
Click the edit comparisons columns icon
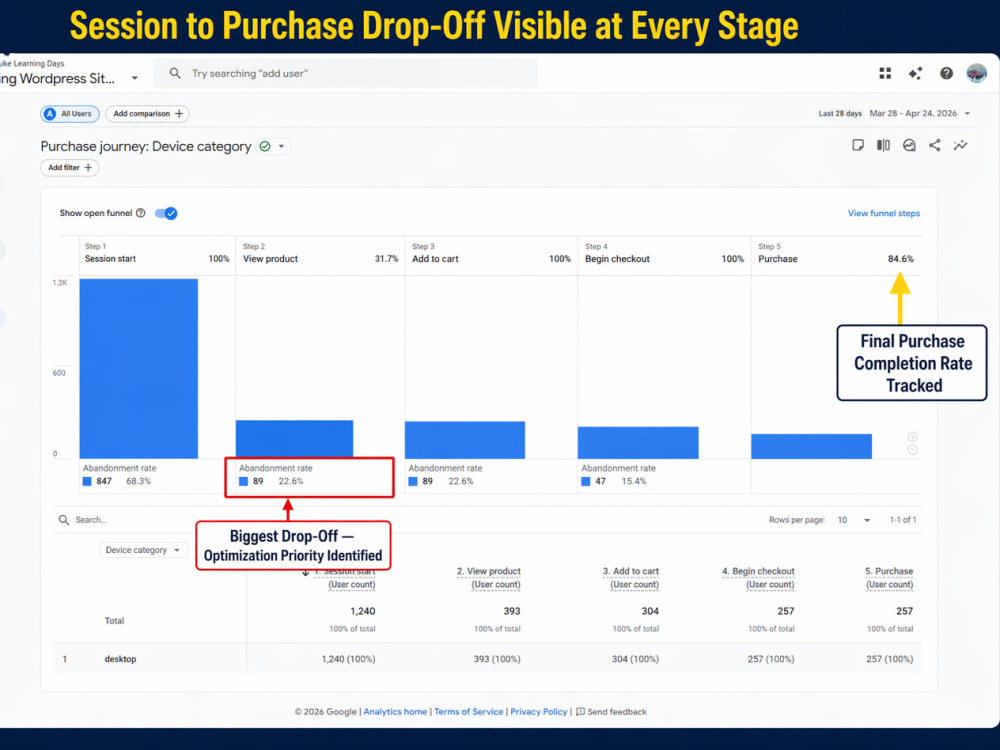(883, 145)
